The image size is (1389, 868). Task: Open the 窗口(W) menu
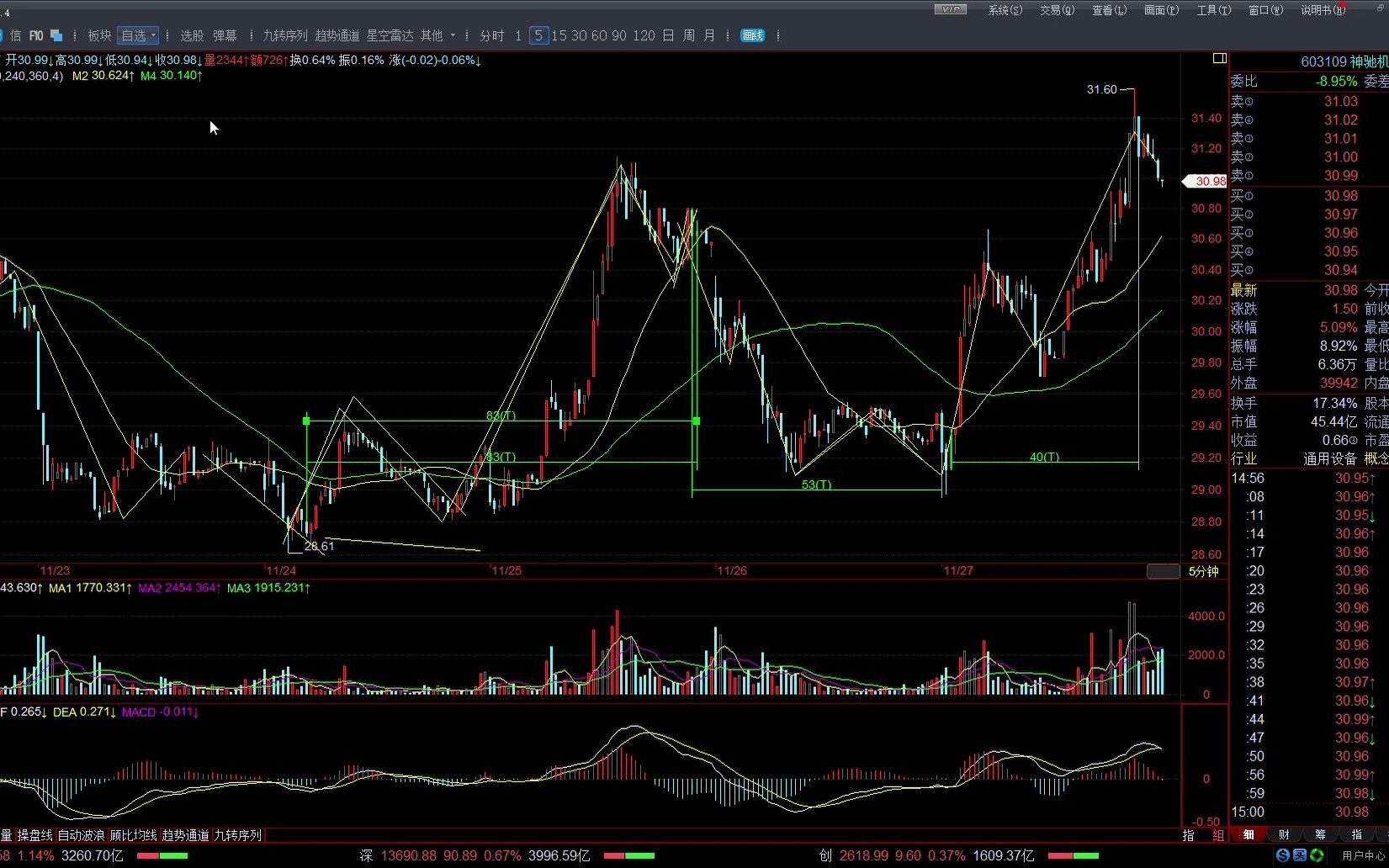[1266, 10]
